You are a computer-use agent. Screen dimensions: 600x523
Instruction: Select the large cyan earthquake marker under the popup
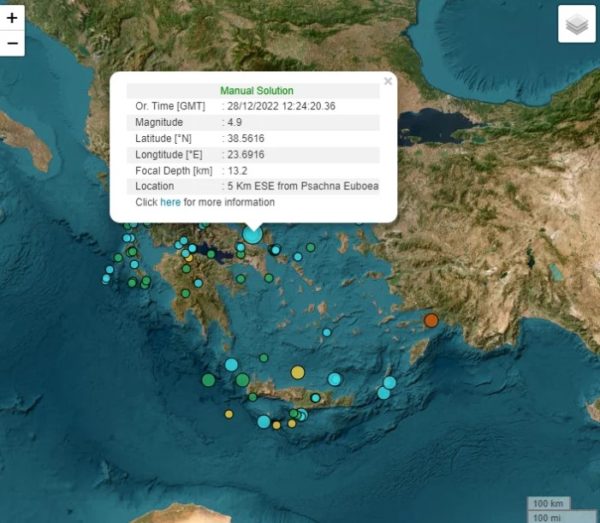(x=253, y=234)
